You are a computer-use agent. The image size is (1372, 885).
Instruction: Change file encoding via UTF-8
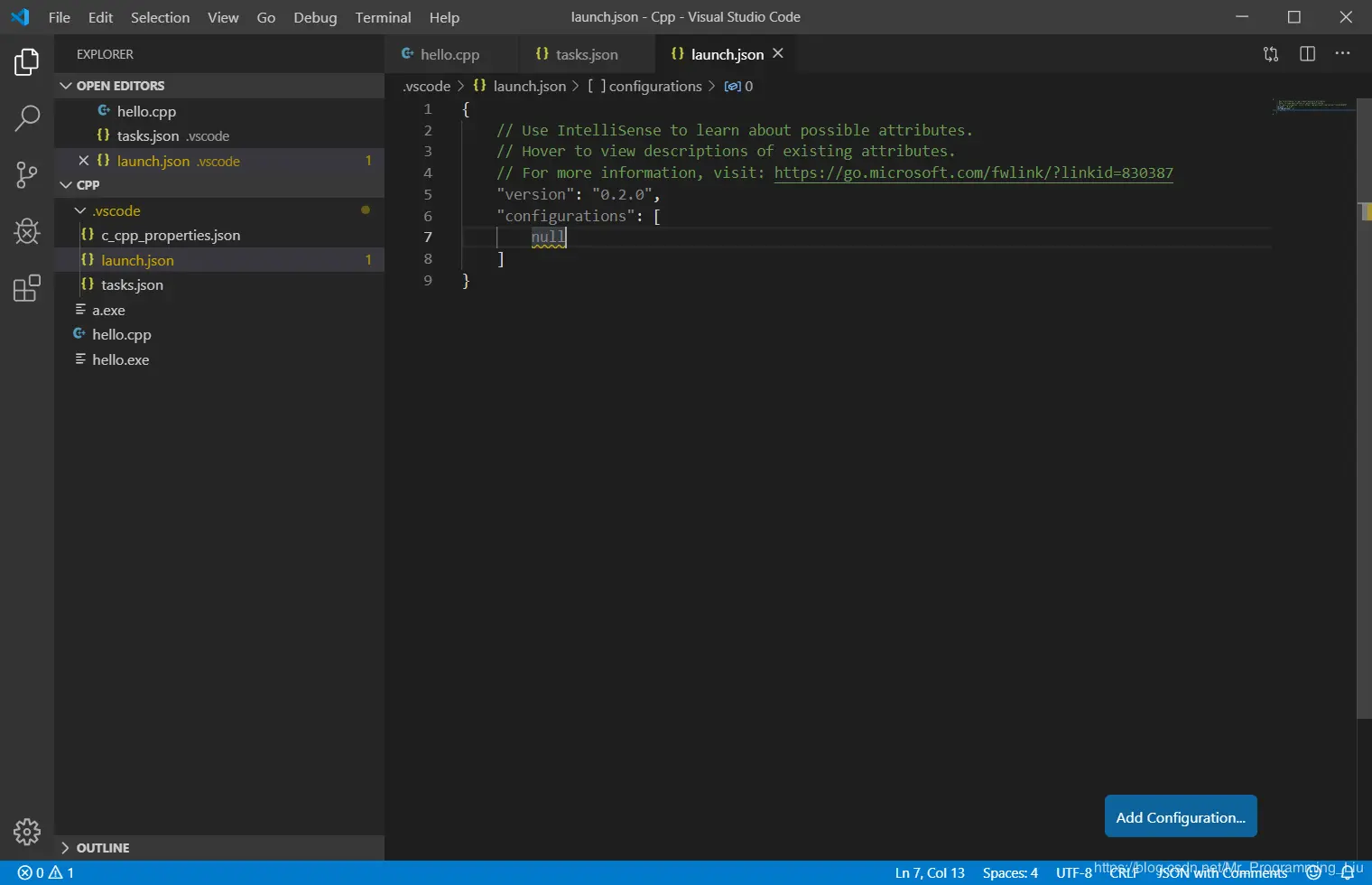1074,873
